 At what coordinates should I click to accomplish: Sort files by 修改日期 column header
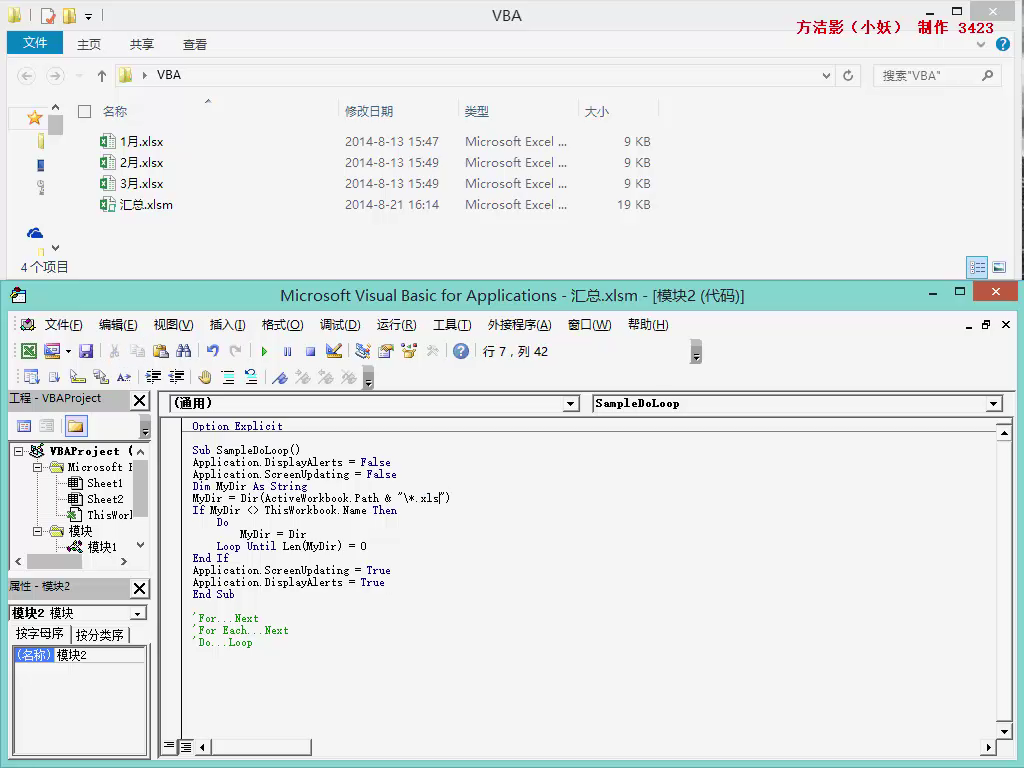click(x=369, y=112)
